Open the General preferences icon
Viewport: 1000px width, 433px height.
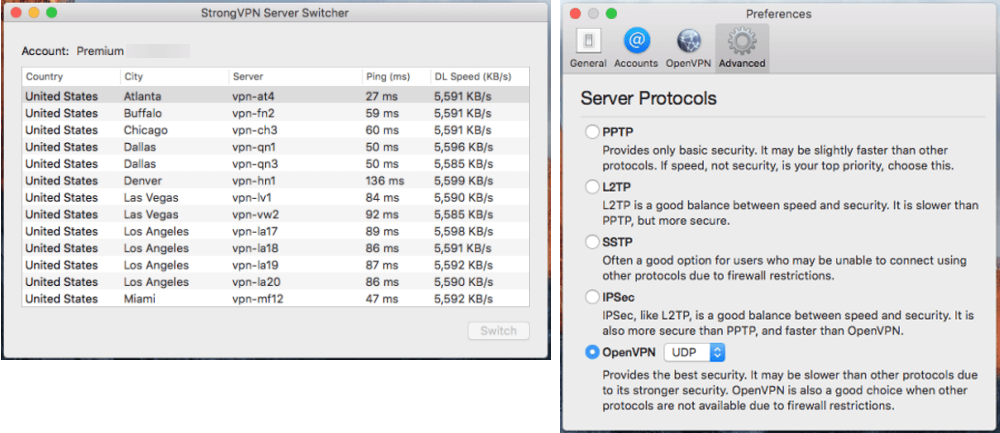click(x=588, y=48)
